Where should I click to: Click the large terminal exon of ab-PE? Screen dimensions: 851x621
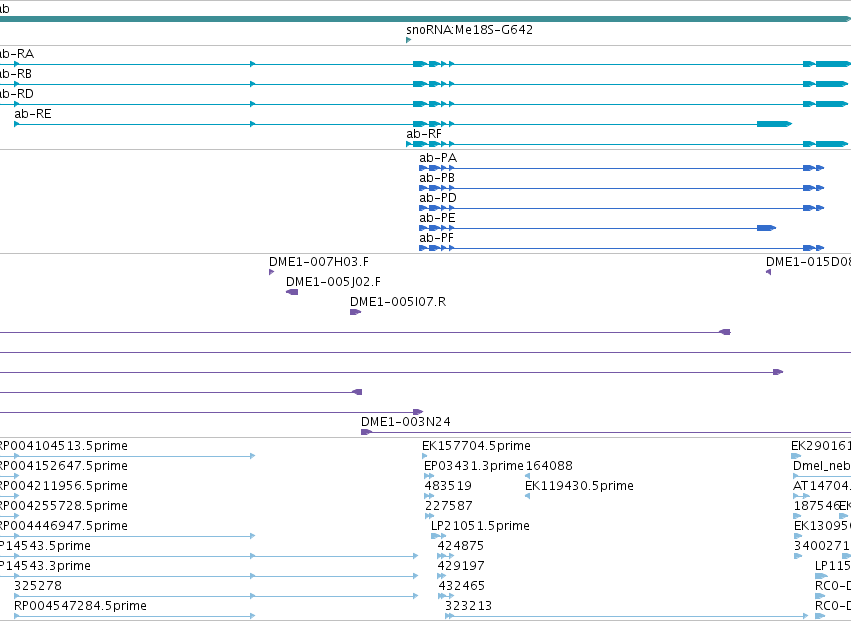[x=766, y=228]
